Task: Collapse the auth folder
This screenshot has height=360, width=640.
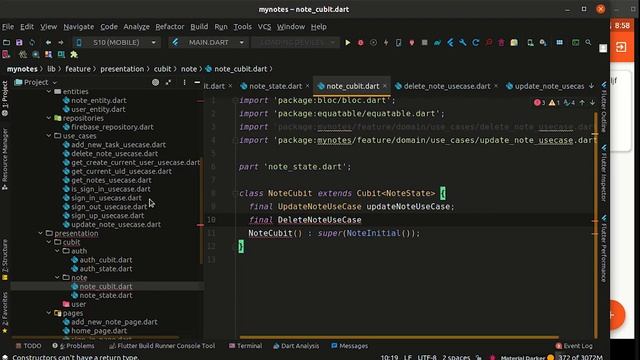Action: click(57, 251)
